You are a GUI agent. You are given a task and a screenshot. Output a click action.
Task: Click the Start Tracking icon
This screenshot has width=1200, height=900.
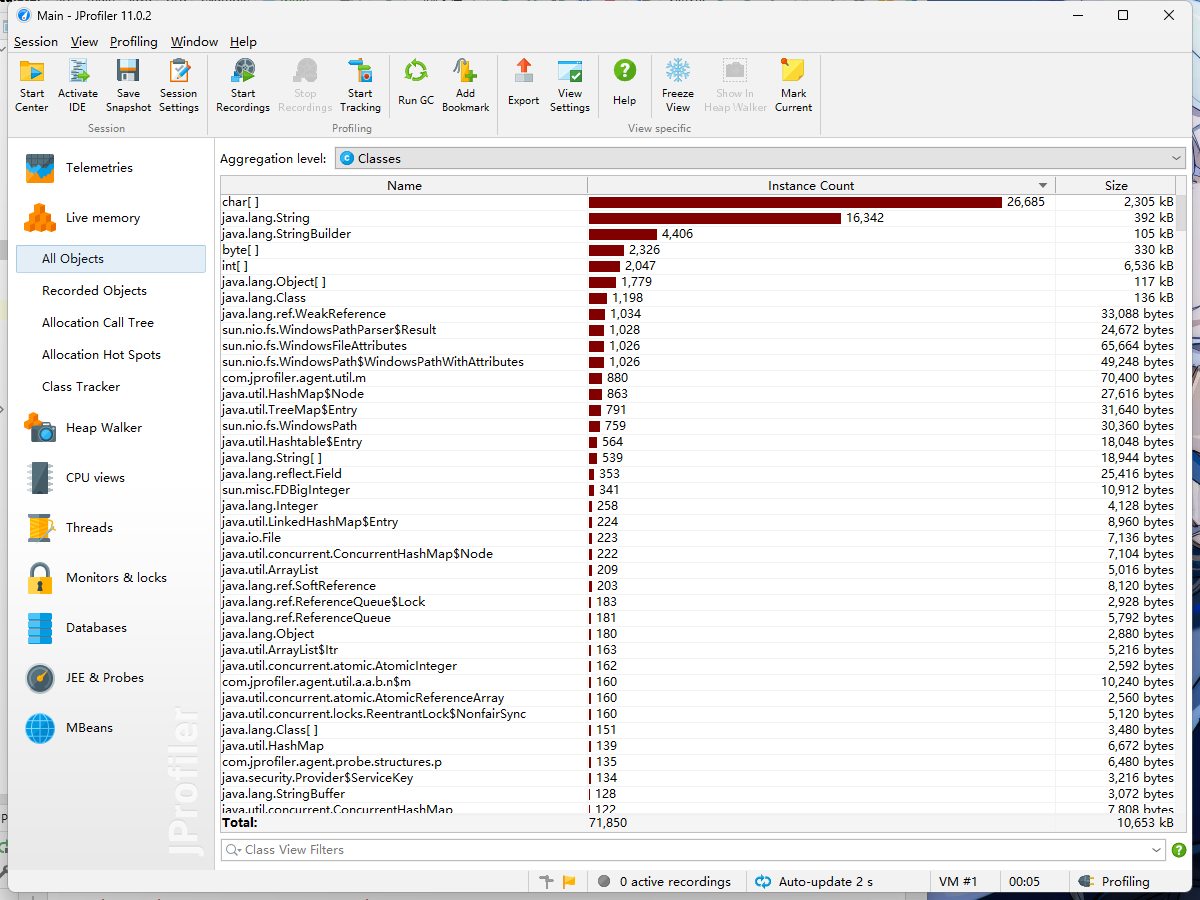(x=360, y=85)
